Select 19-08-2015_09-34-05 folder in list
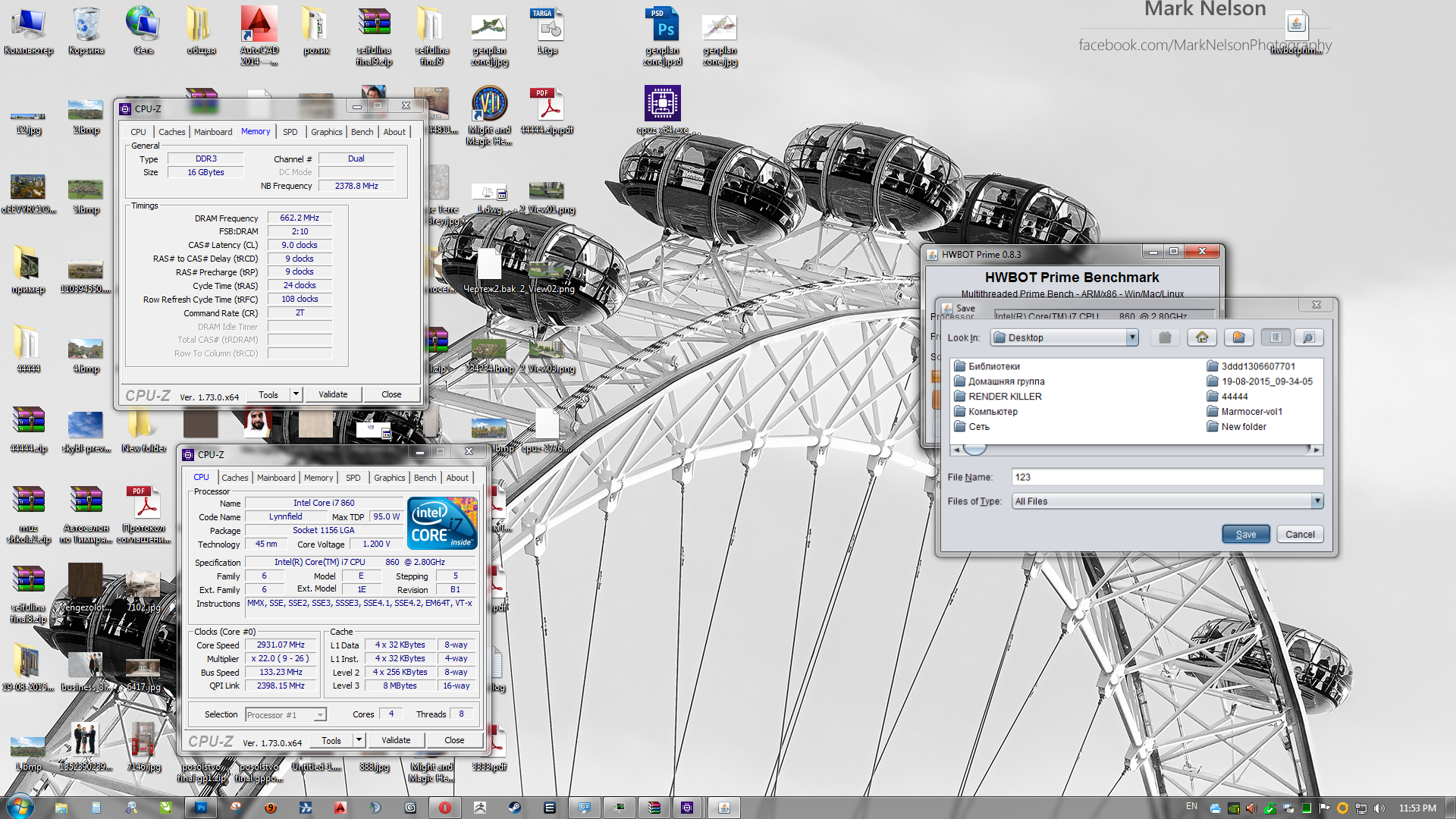The image size is (1456, 819). [1260, 381]
